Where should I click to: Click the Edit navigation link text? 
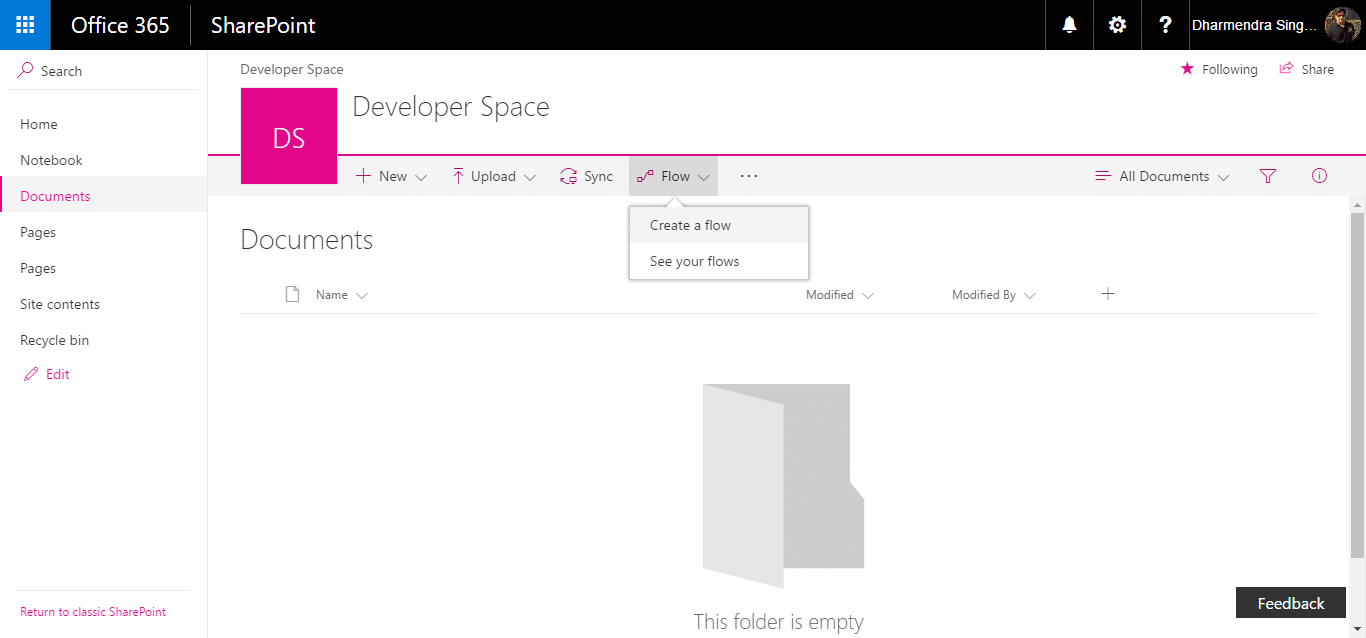coord(58,374)
